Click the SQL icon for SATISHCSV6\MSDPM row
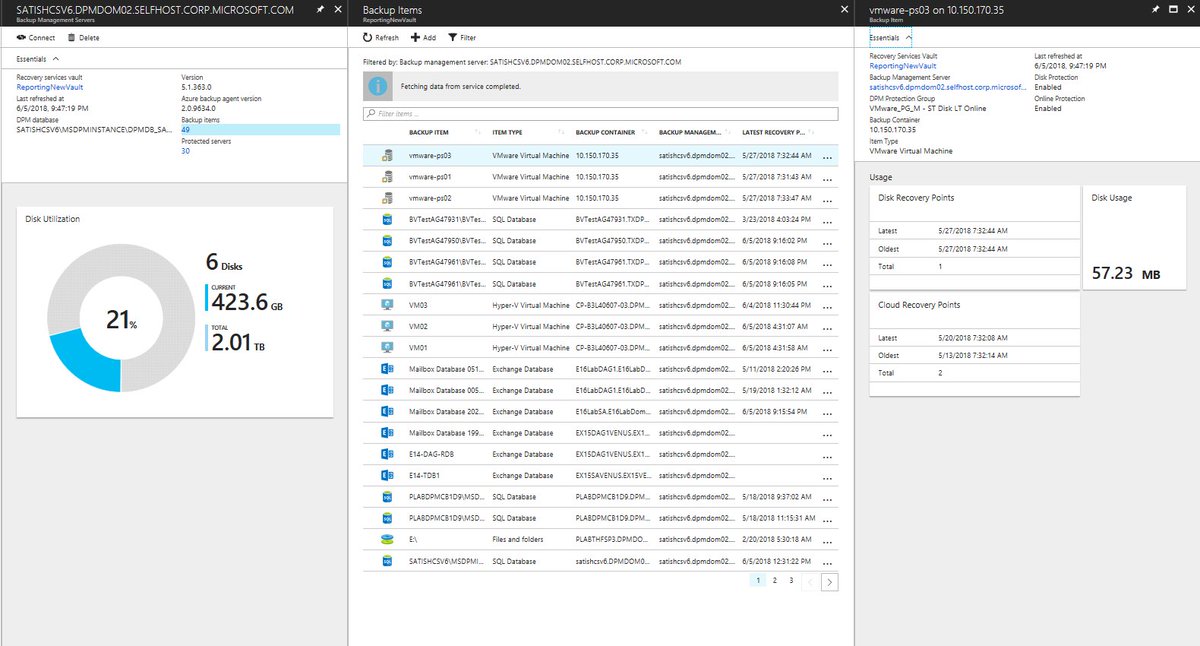This screenshot has width=1200, height=646. (387, 561)
